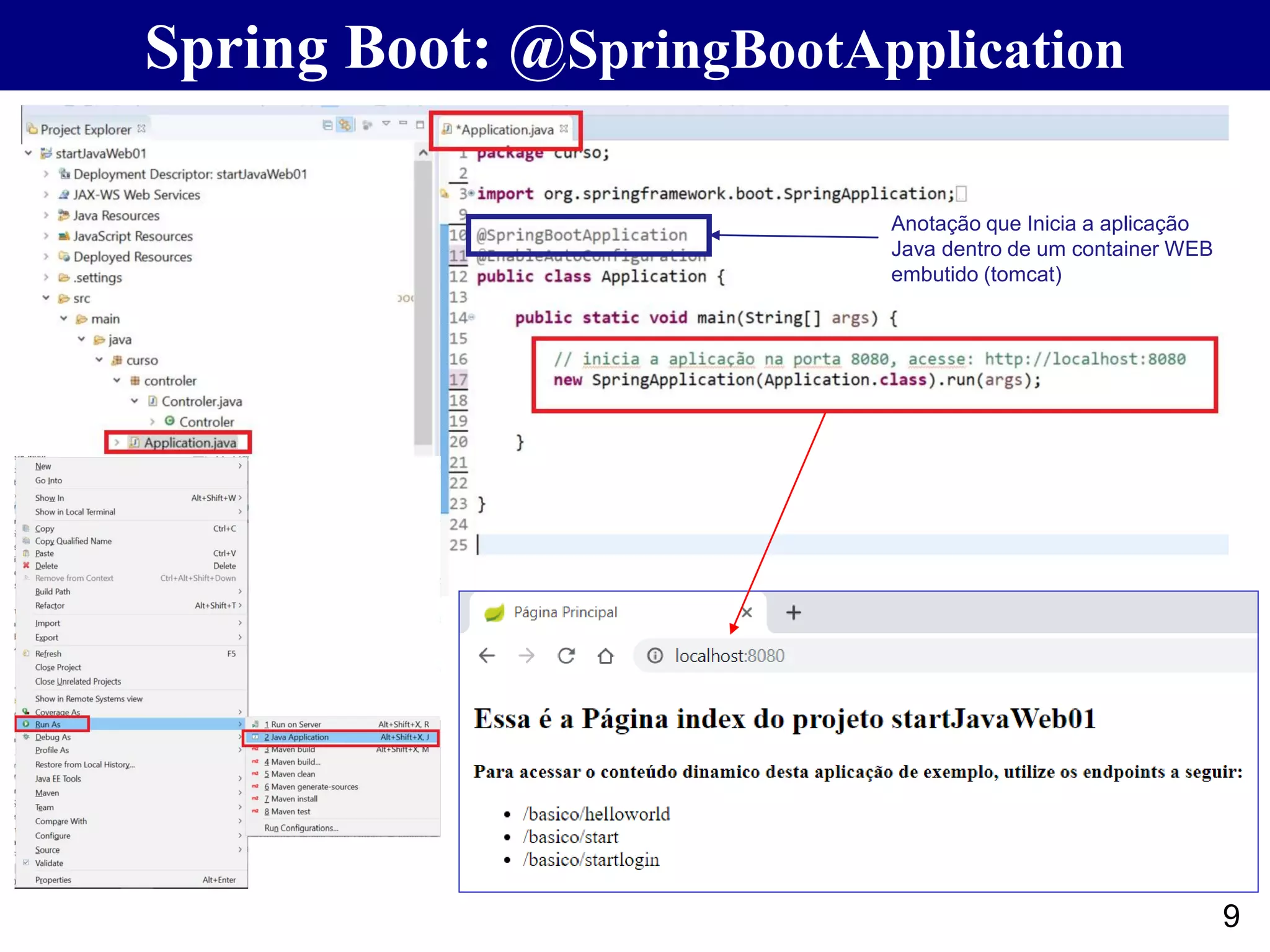
Task: Go to the browser Home page
Action: (x=606, y=656)
